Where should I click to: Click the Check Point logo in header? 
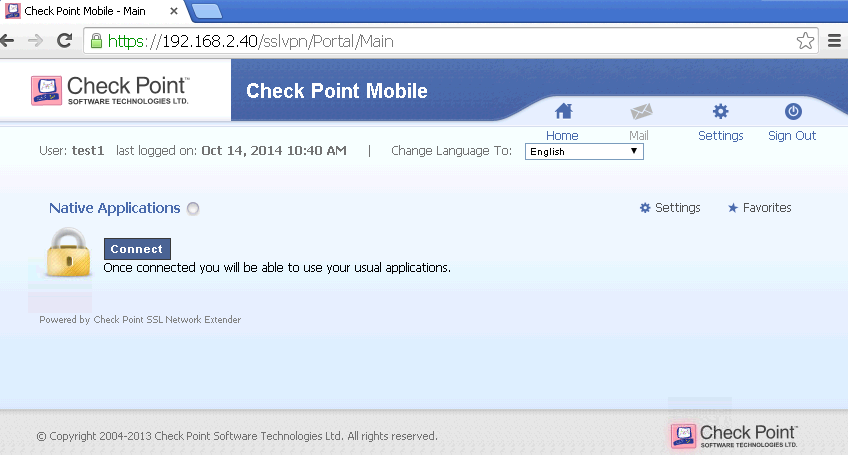pos(110,90)
